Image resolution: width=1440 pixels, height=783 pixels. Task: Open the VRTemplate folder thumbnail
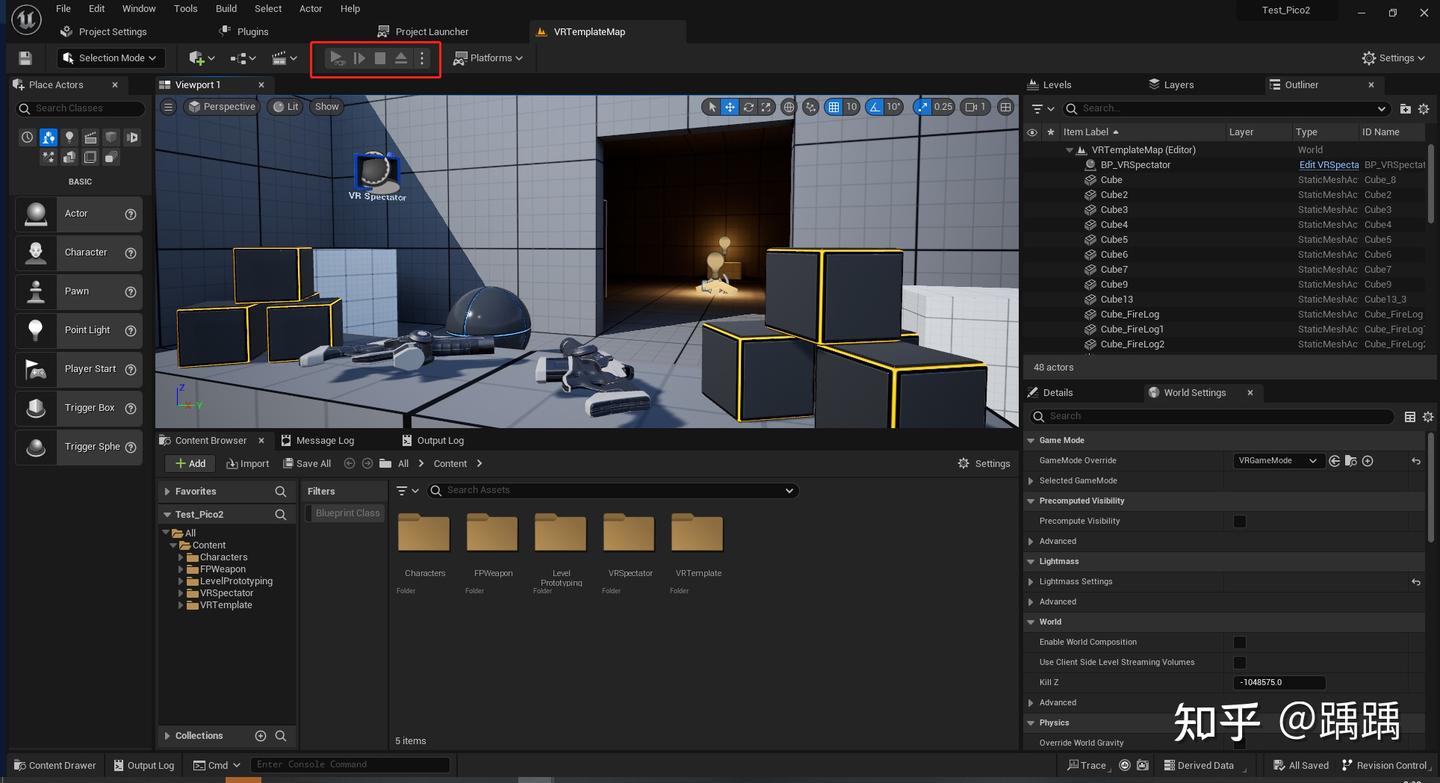tap(697, 533)
